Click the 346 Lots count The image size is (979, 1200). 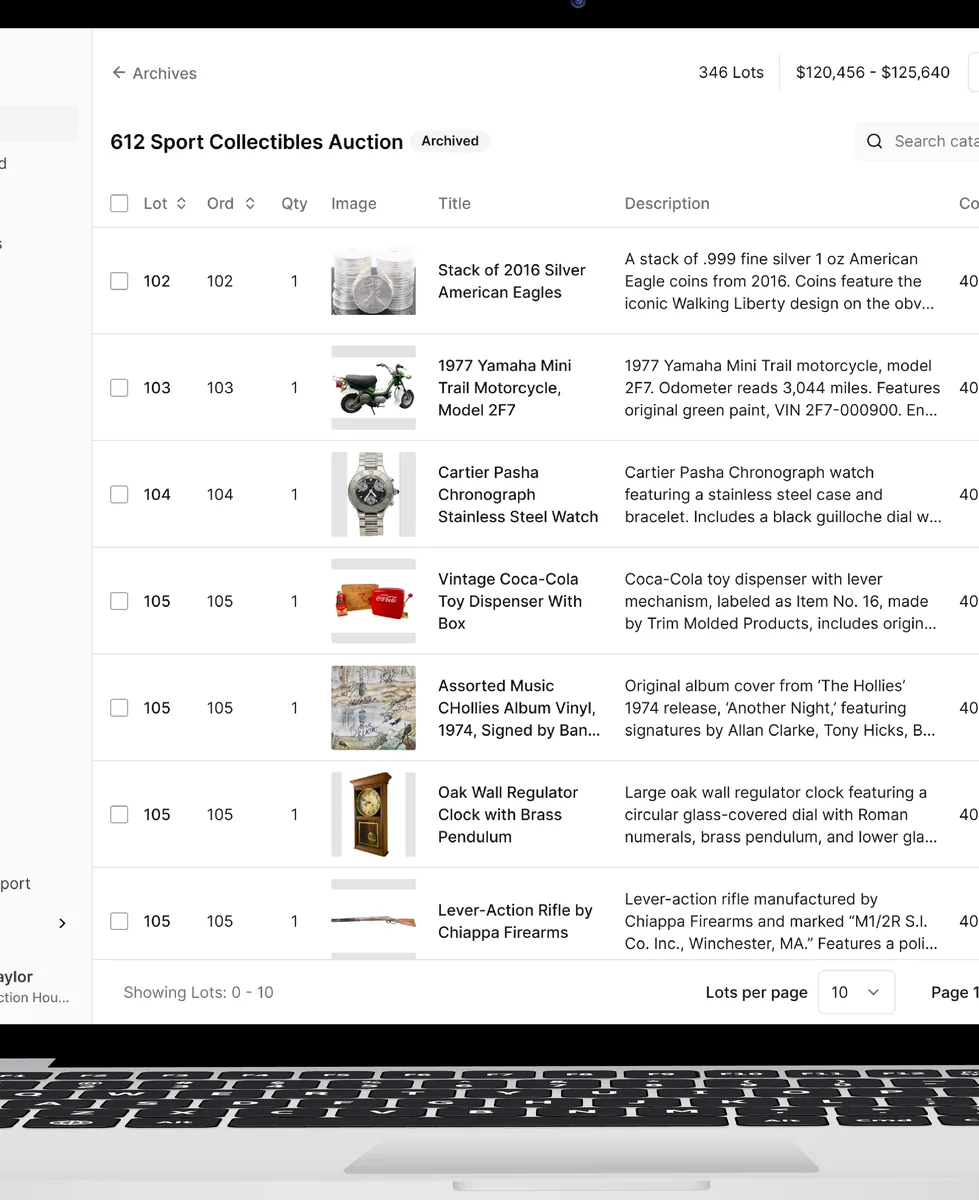pyautogui.click(x=731, y=73)
